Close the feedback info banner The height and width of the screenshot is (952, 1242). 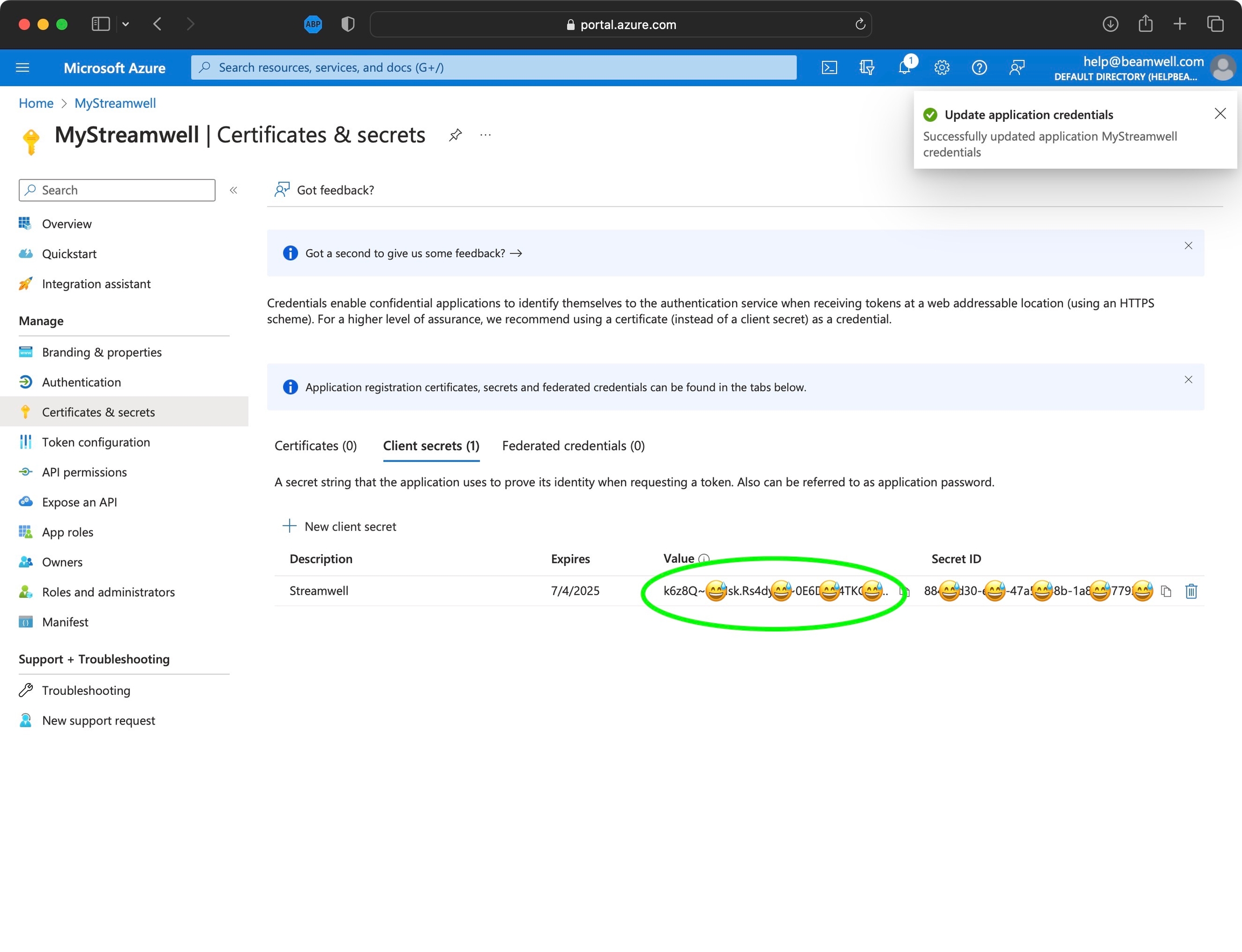[1188, 246]
